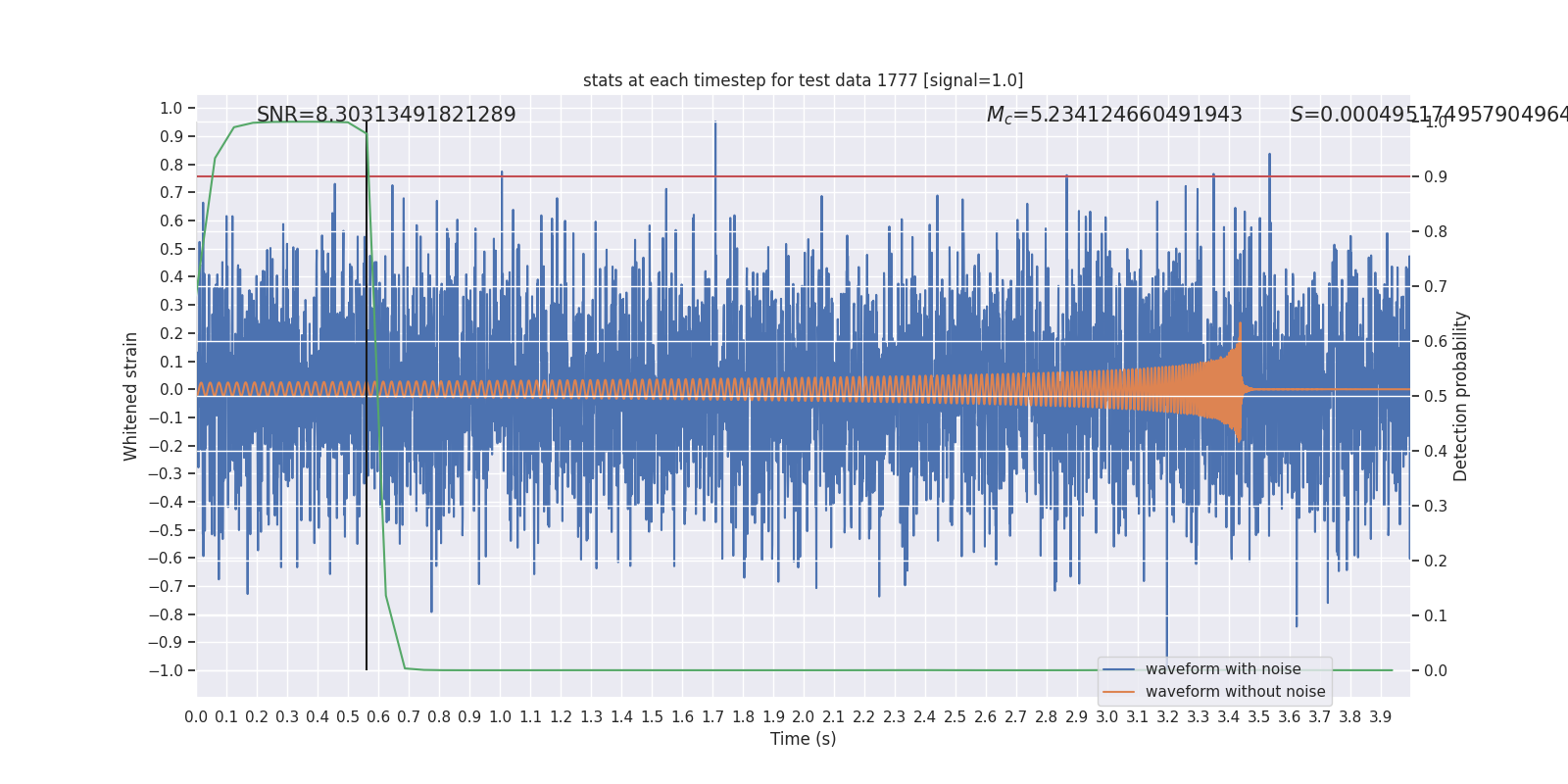1568x784 pixels.
Task: Click the 0.5 tick on detection probability axis
Action: click(x=1435, y=396)
